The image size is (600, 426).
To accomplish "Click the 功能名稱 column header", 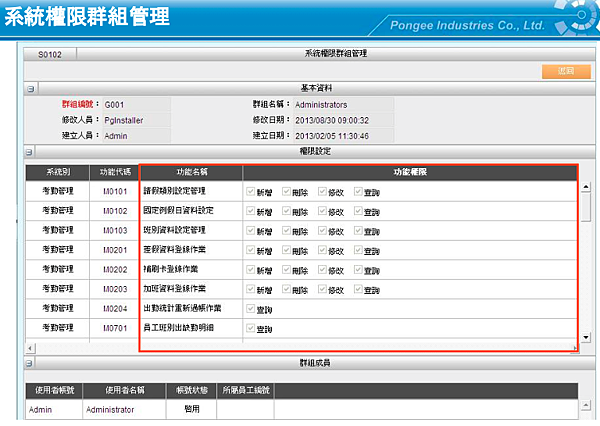I will [192, 172].
